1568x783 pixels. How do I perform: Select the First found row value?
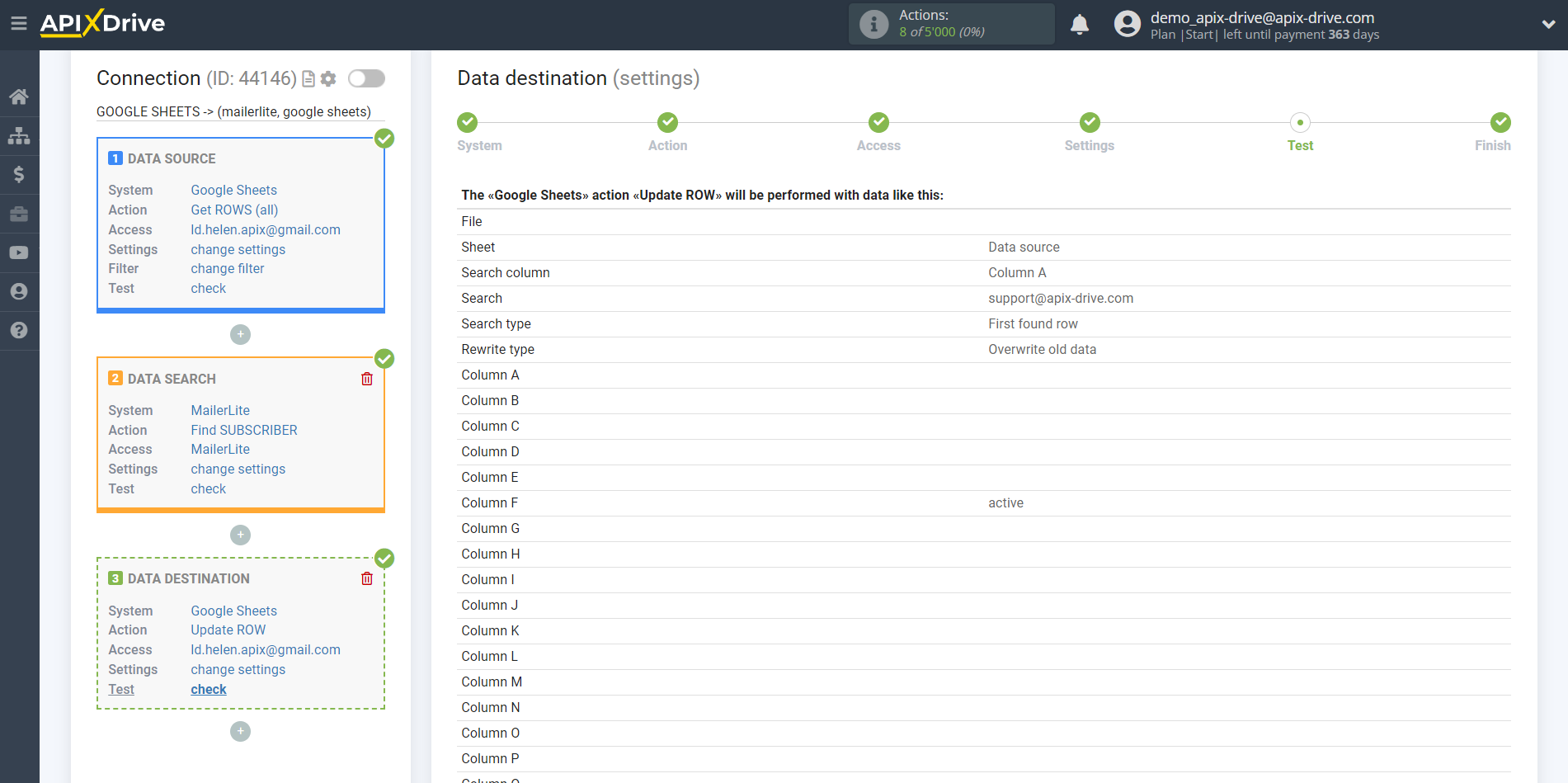click(1033, 323)
